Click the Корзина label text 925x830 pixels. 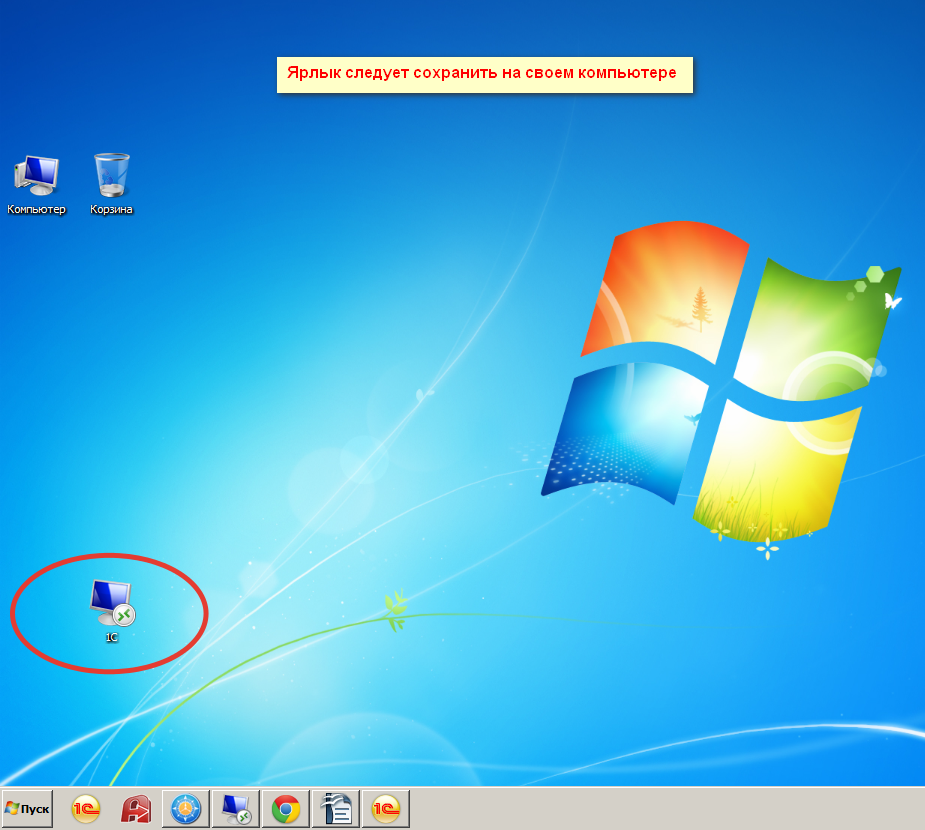pyautogui.click(x=111, y=209)
